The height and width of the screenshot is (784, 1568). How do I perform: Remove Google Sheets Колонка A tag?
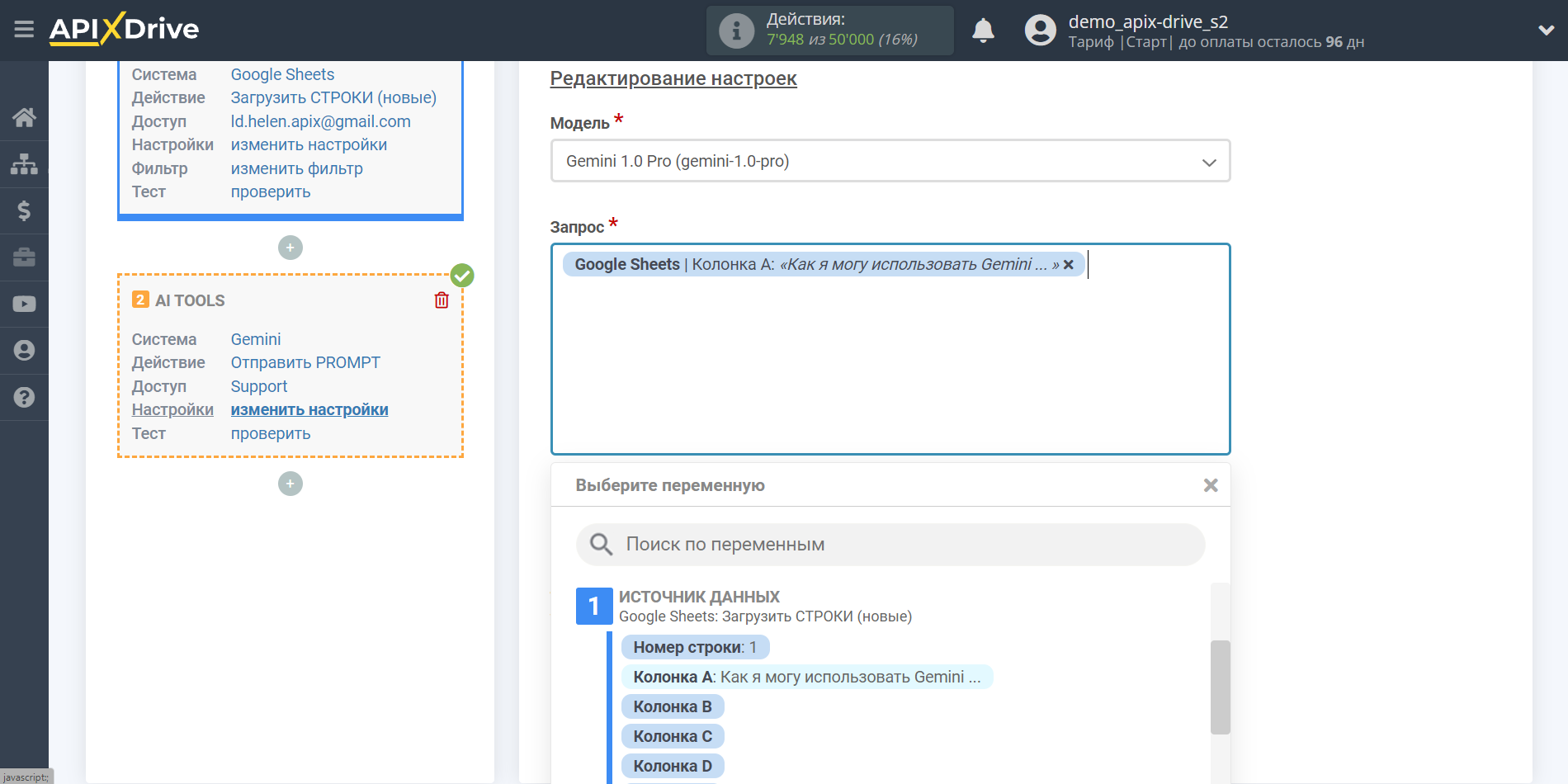point(1069,264)
